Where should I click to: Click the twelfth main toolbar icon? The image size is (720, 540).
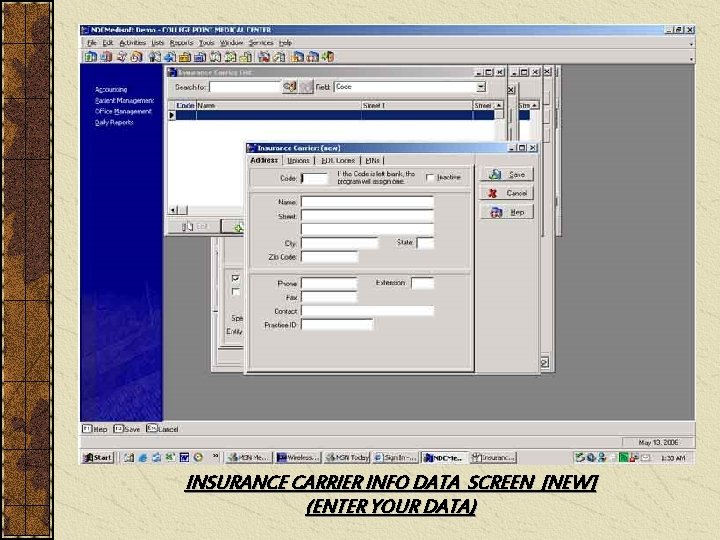click(264, 56)
